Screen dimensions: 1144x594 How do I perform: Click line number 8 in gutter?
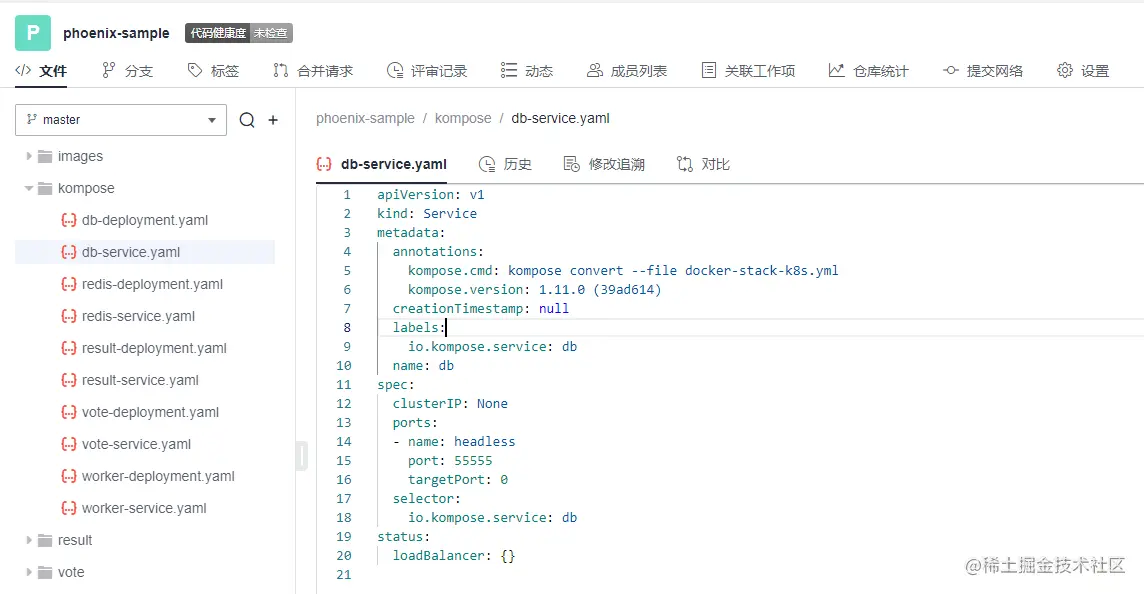pos(347,328)
